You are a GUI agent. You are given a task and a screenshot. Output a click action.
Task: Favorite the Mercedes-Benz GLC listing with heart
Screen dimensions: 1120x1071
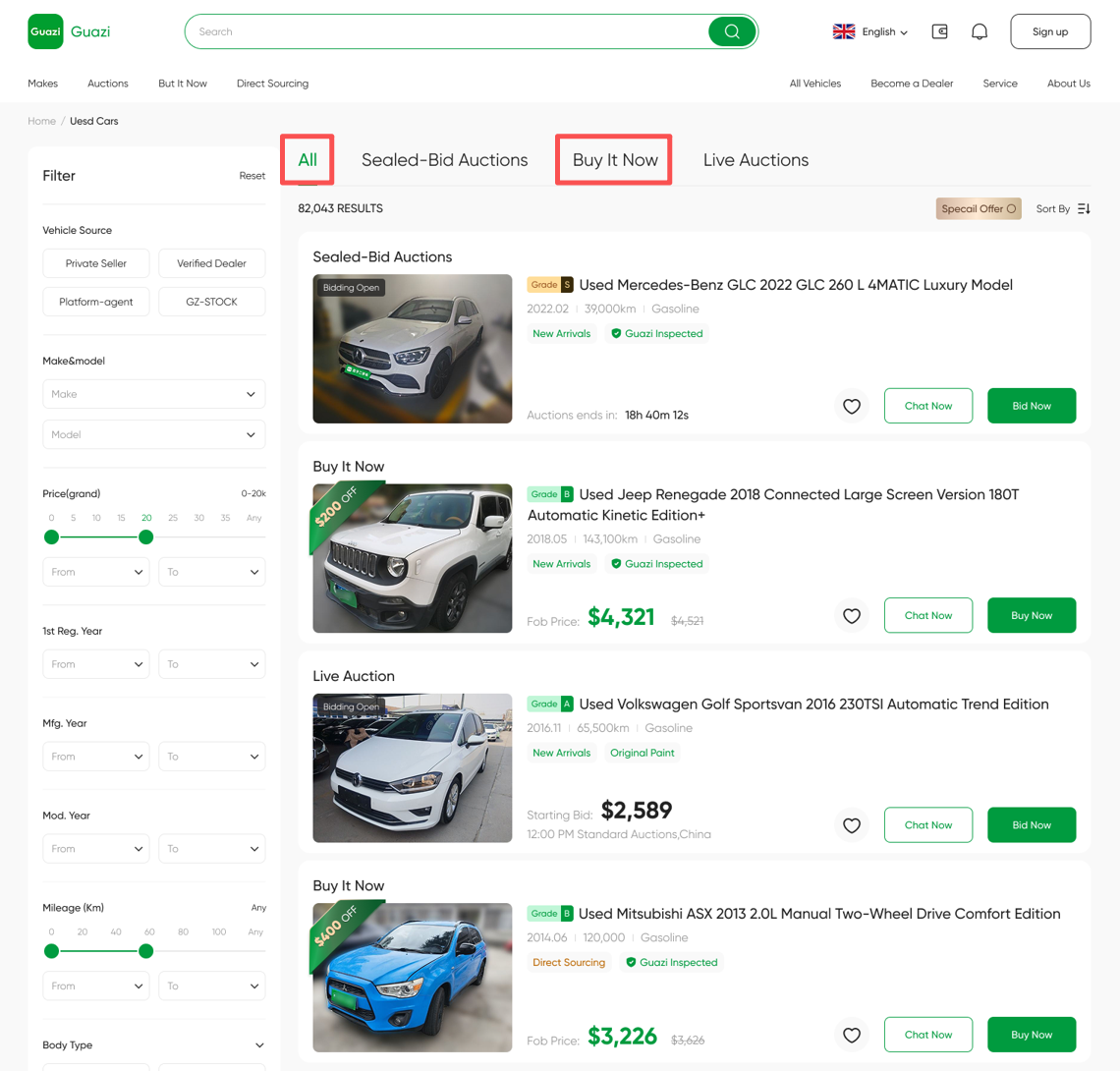851,406
